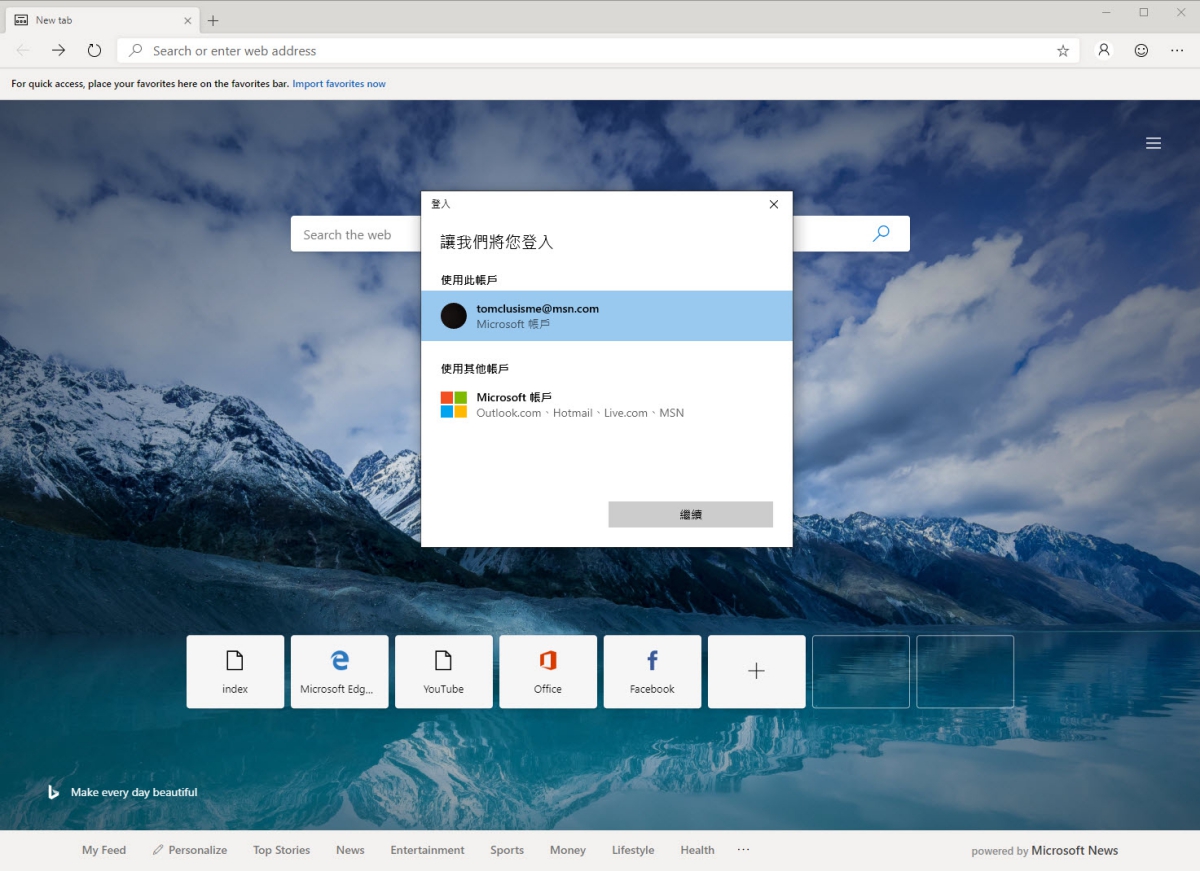Click Import favorites now link
This screenshot has height=871, width=1200.
click(339, 84)
